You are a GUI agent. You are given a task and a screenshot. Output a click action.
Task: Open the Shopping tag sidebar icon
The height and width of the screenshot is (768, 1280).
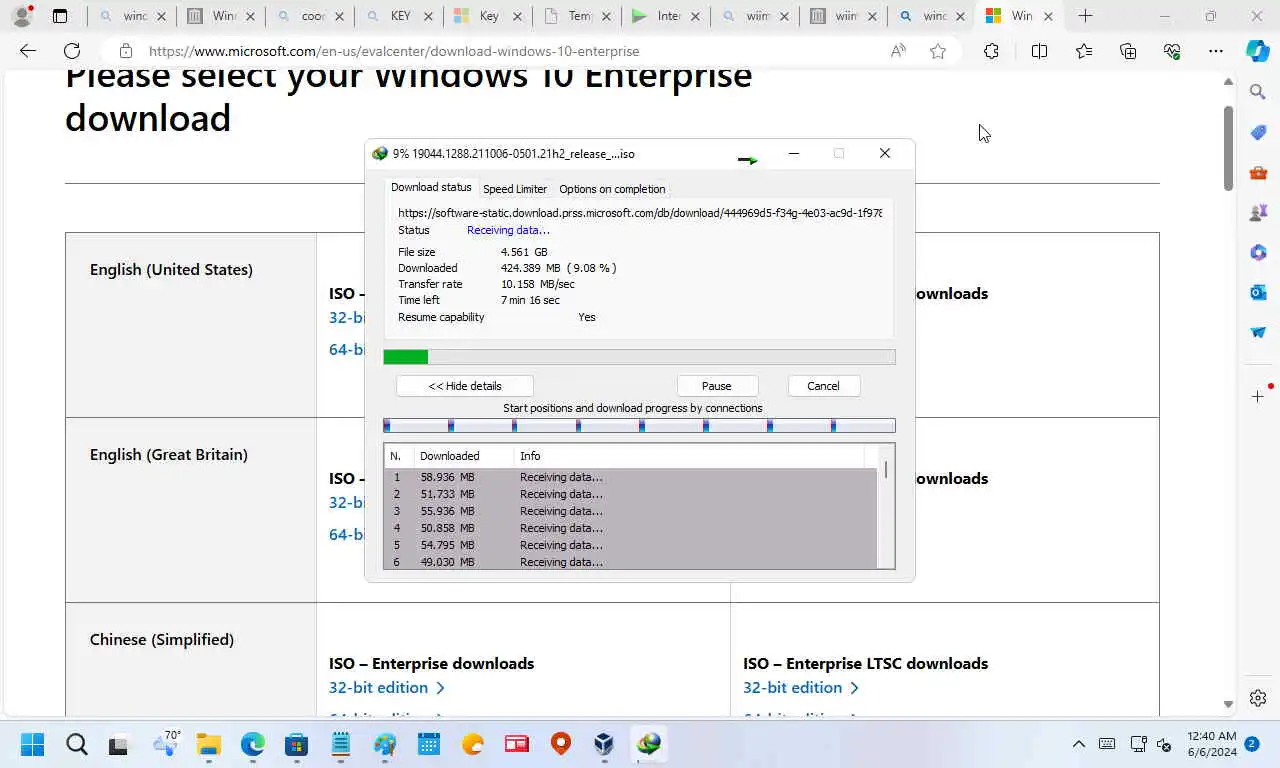pyautogui.click(x=1258, y=132)
